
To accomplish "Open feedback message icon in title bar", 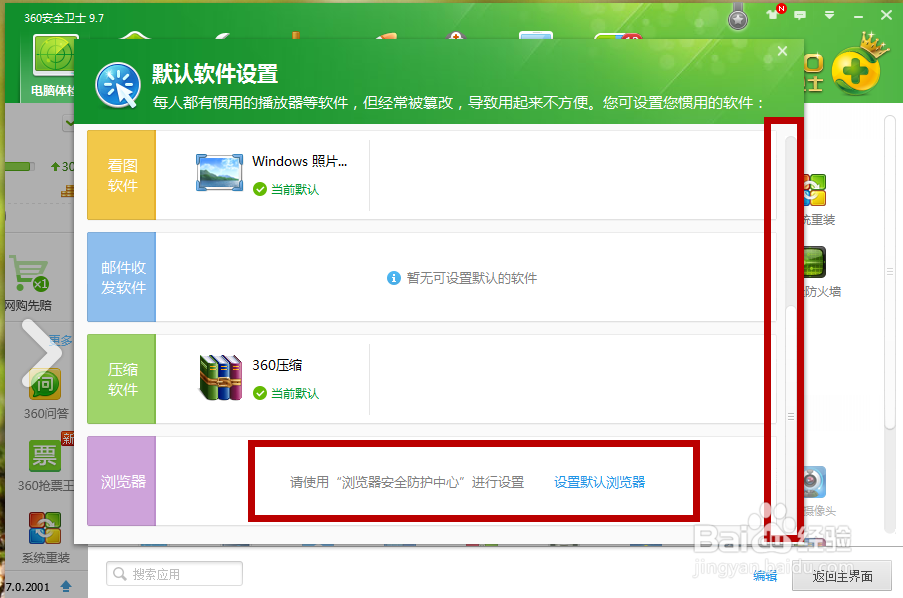I will tap(800, 16).
